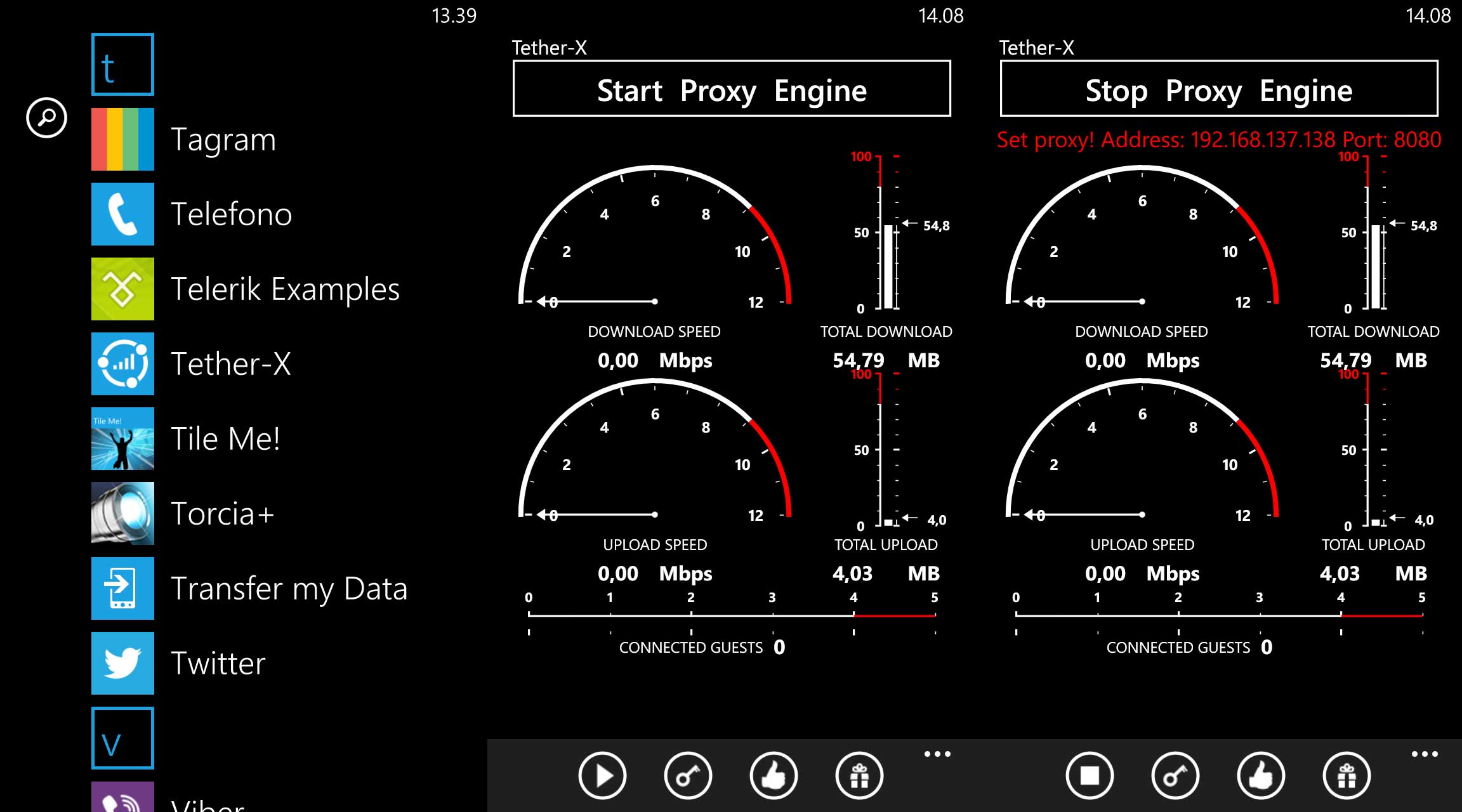
Task: Open the letter 't' jump tile
Action: 122,64
